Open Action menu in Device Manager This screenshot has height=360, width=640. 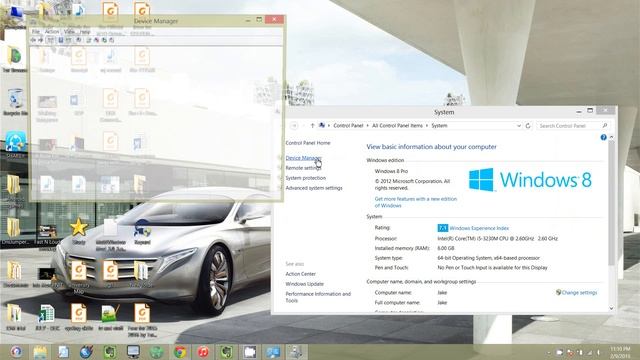(52, 31)
